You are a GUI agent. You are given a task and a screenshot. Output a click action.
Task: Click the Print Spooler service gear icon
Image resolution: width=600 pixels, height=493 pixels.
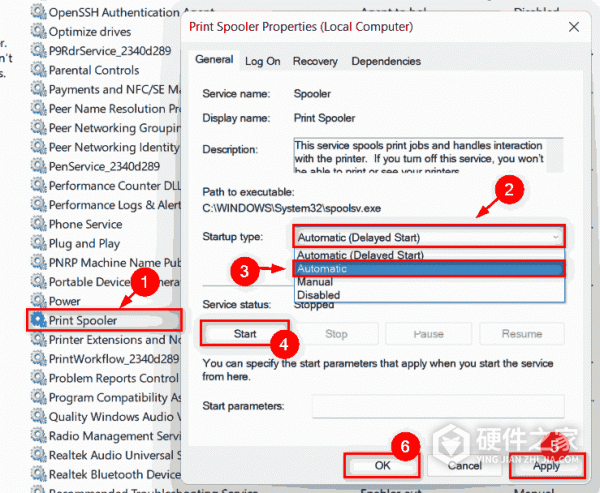39,320
